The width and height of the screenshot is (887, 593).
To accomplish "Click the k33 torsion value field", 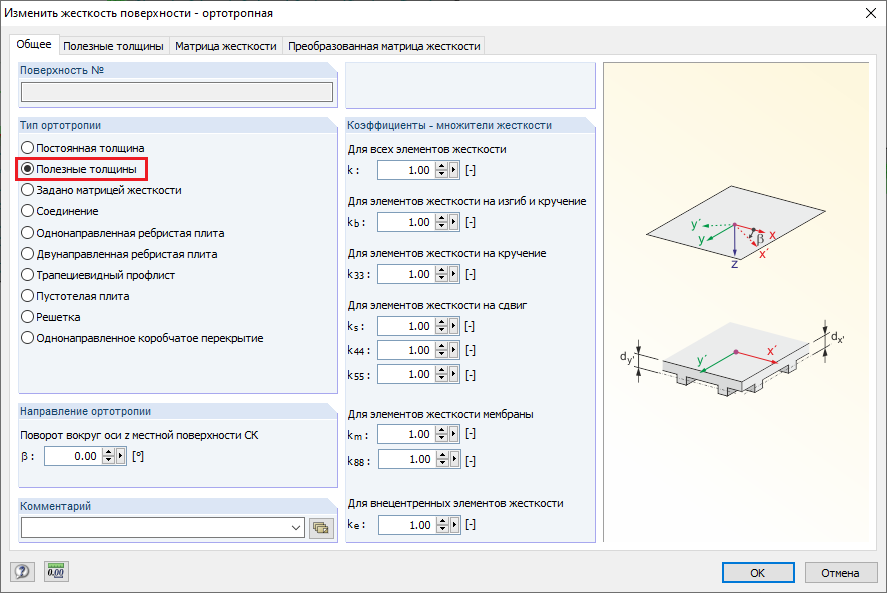I will [x=406, y=274].
